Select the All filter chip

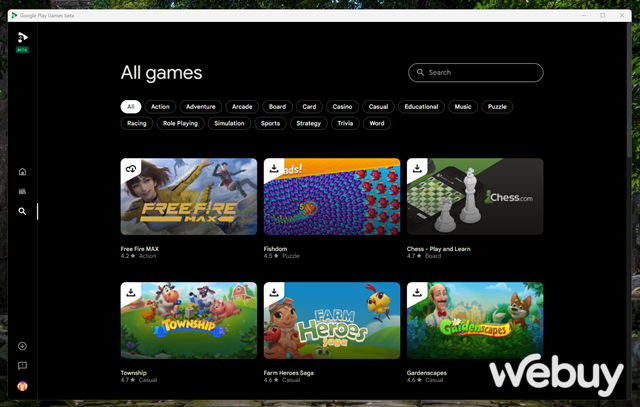point(131,107)
